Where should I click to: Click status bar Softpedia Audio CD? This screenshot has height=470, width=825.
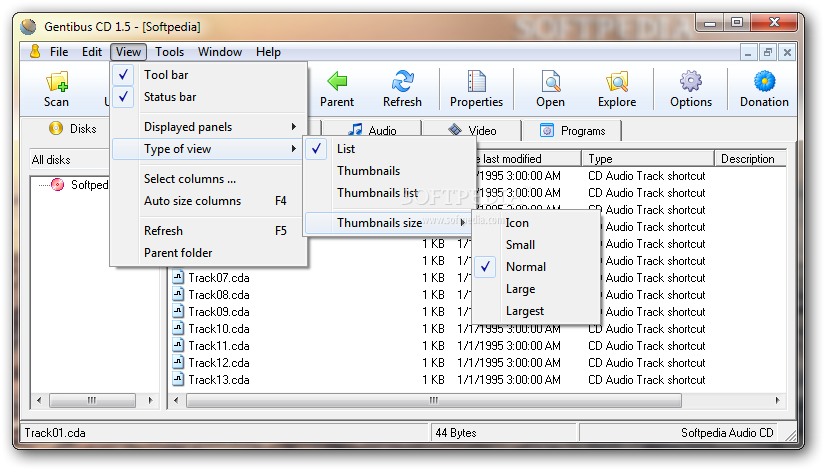pyautogui.click(x=727, y=433)
